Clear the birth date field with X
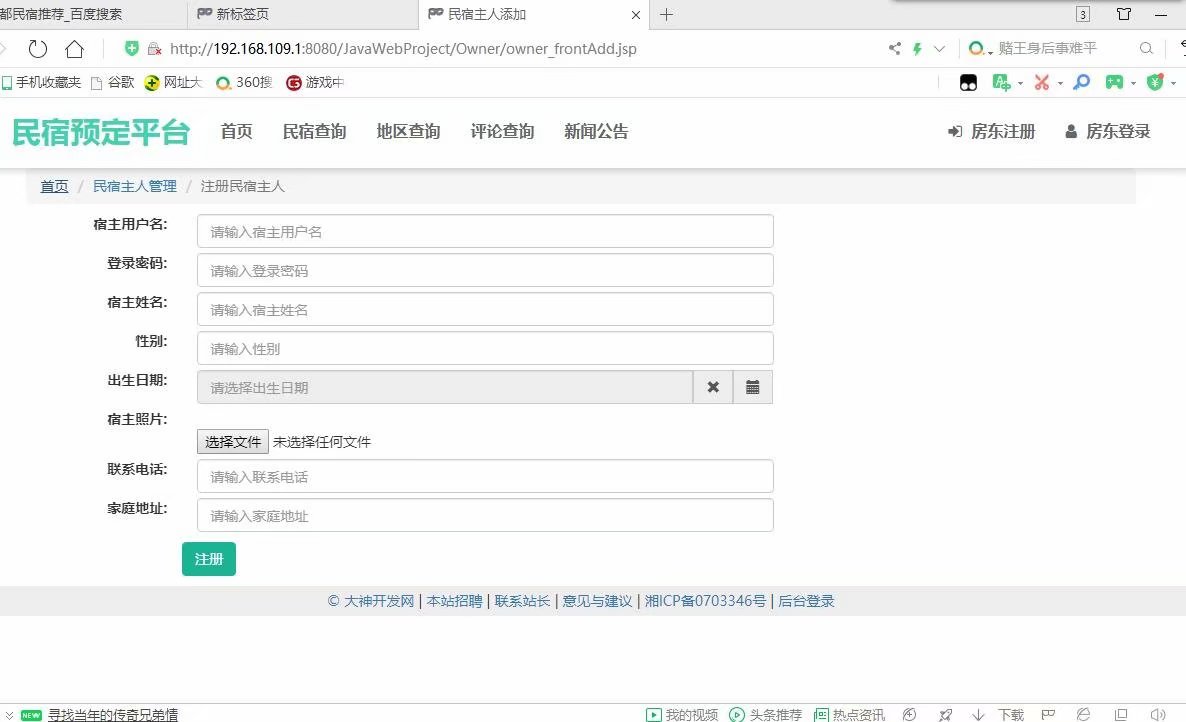Screen dimensions: 1186x722 pyautogui.click(x=713, y=387)
